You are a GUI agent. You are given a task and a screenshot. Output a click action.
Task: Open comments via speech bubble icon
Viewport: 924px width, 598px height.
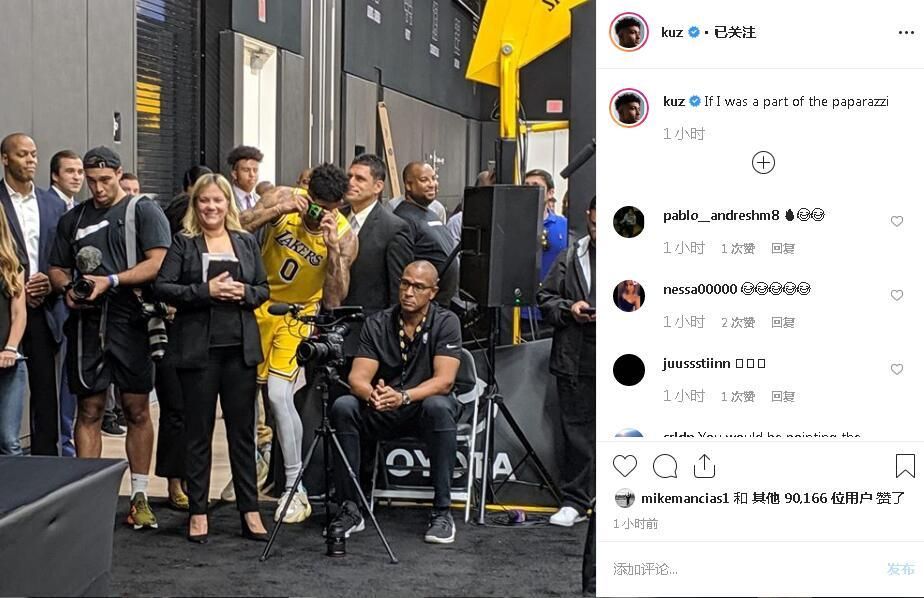pyautogui.click(x=665, y=467)
